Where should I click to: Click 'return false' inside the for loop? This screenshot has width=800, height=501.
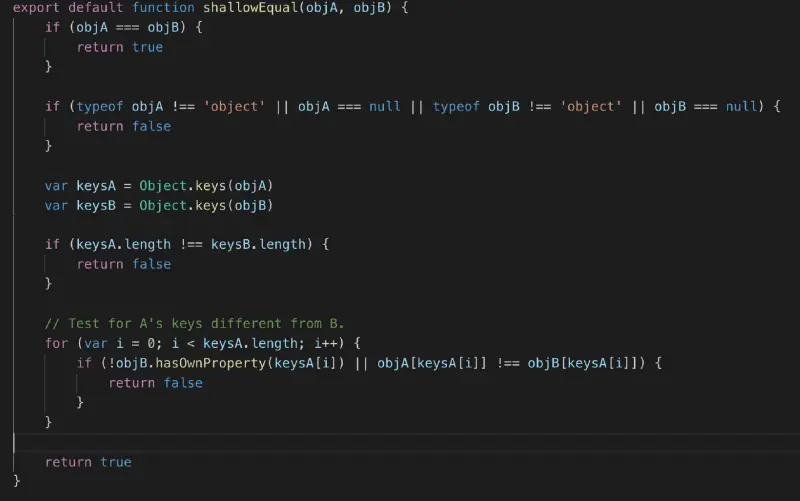[156, 383]
